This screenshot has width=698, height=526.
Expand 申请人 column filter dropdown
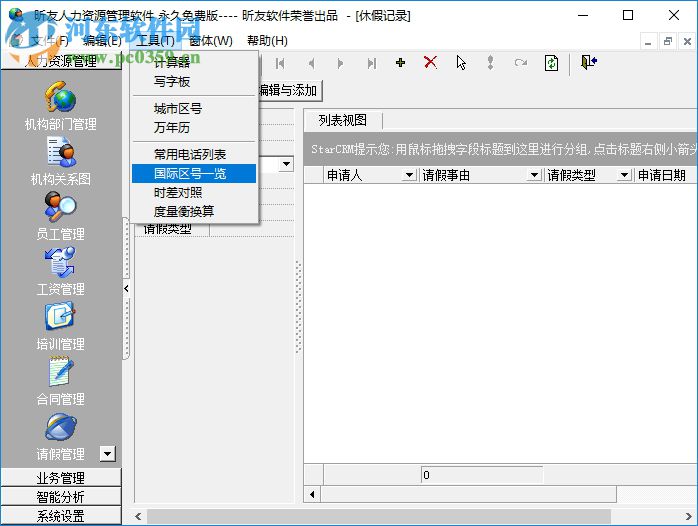409,175
